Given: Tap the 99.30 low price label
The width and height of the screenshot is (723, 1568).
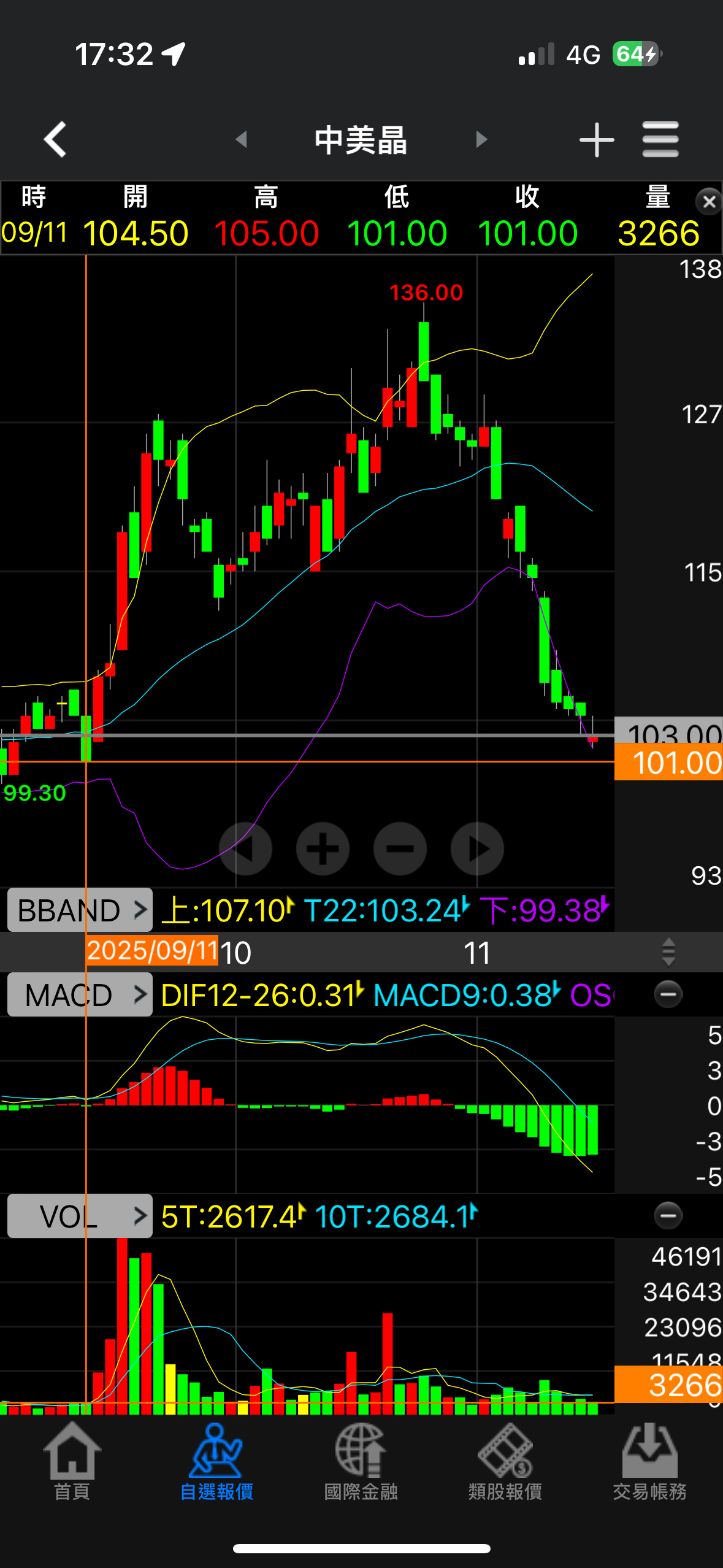Looking at the screenshot, I should [34, 793].
